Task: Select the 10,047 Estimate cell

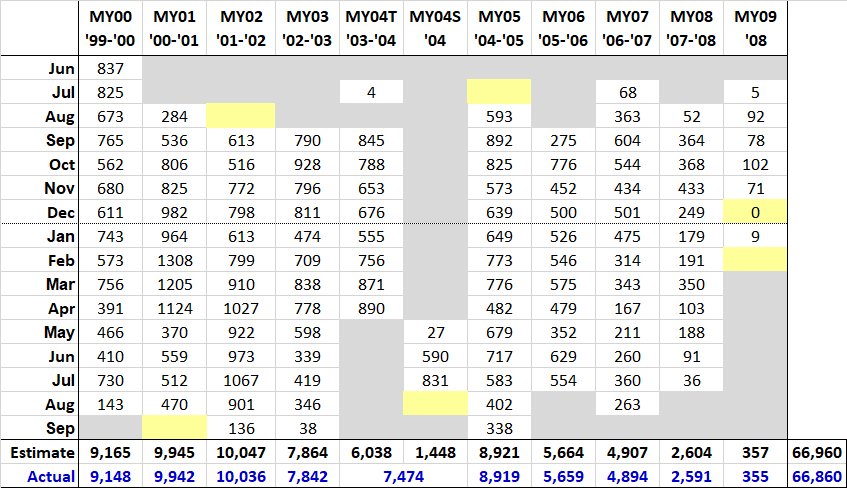Action: click(241, 452)
